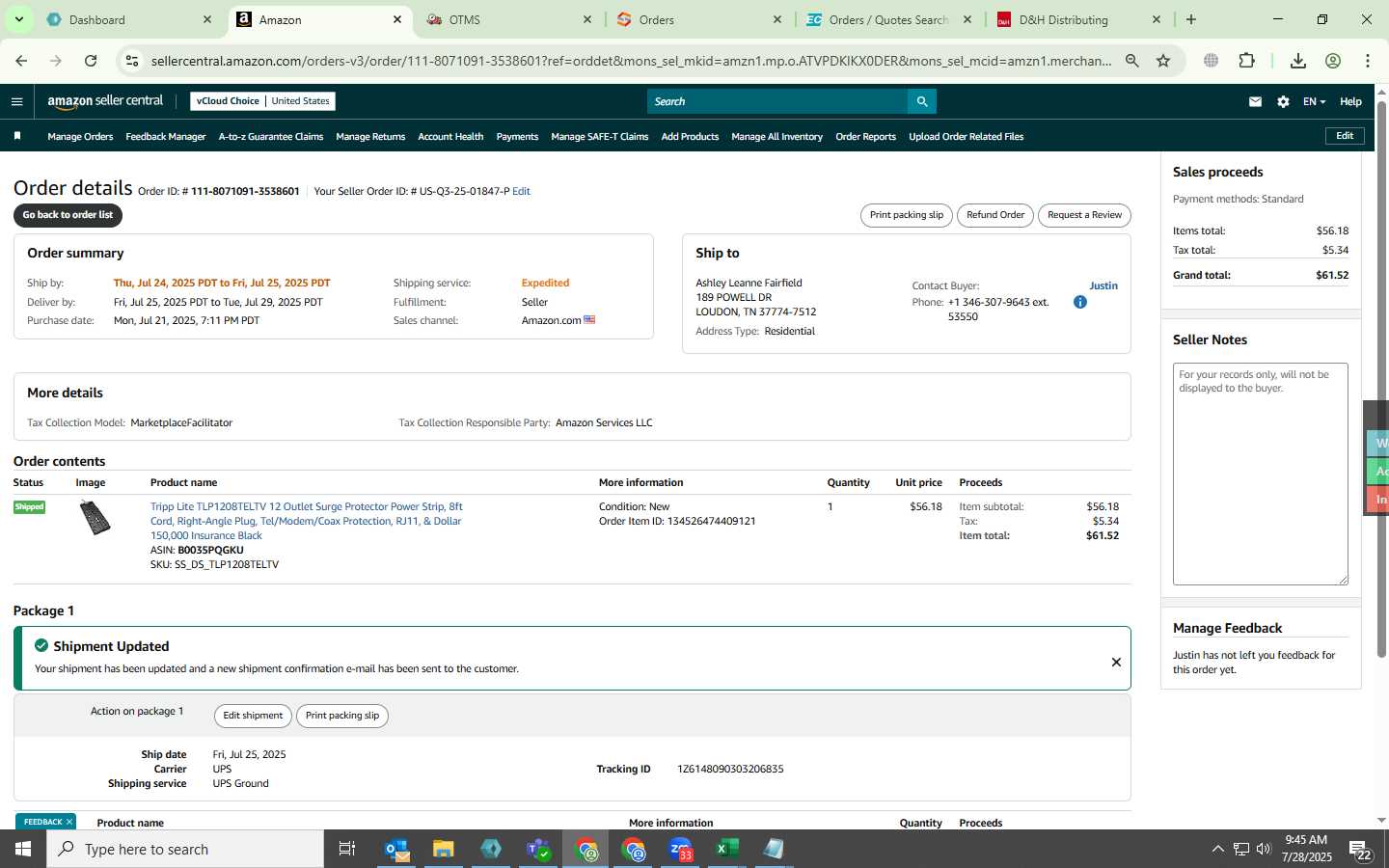1389x868 pixels.
Task: Click the Amazon Seller Central logo
Action: click(x=105, y=101)
